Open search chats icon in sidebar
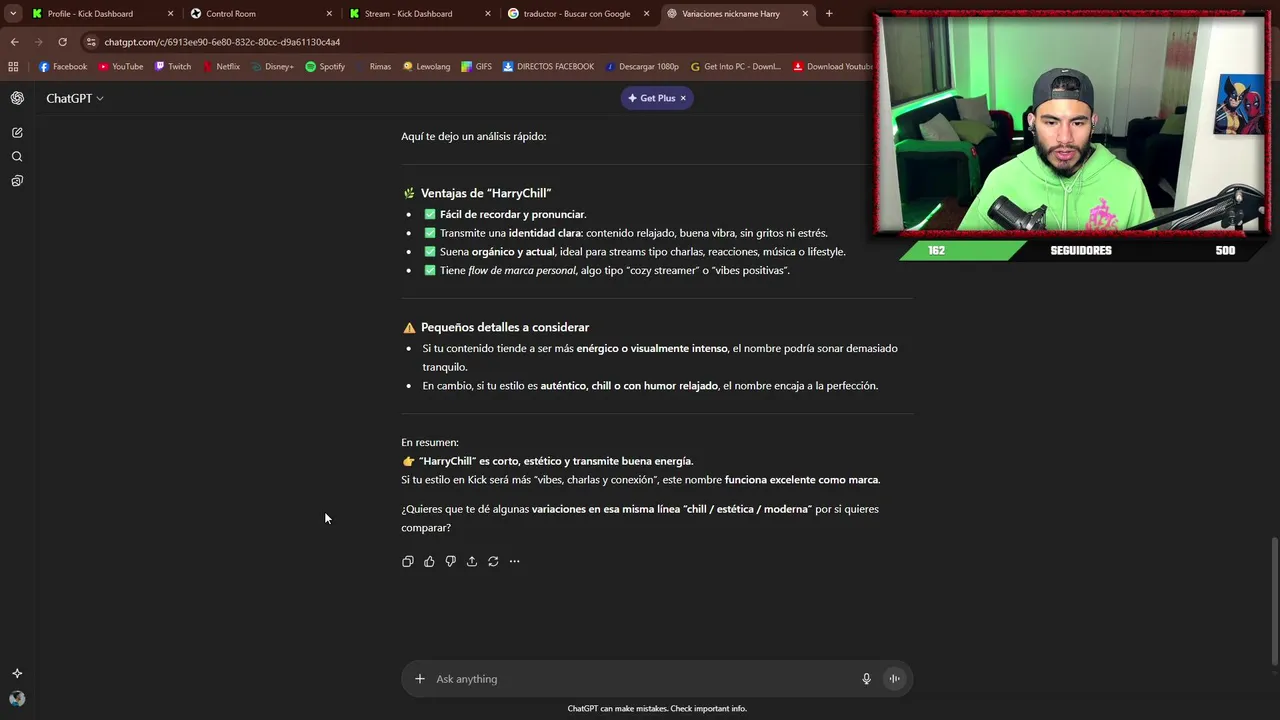1280x720 pixels. coord(17,157)
